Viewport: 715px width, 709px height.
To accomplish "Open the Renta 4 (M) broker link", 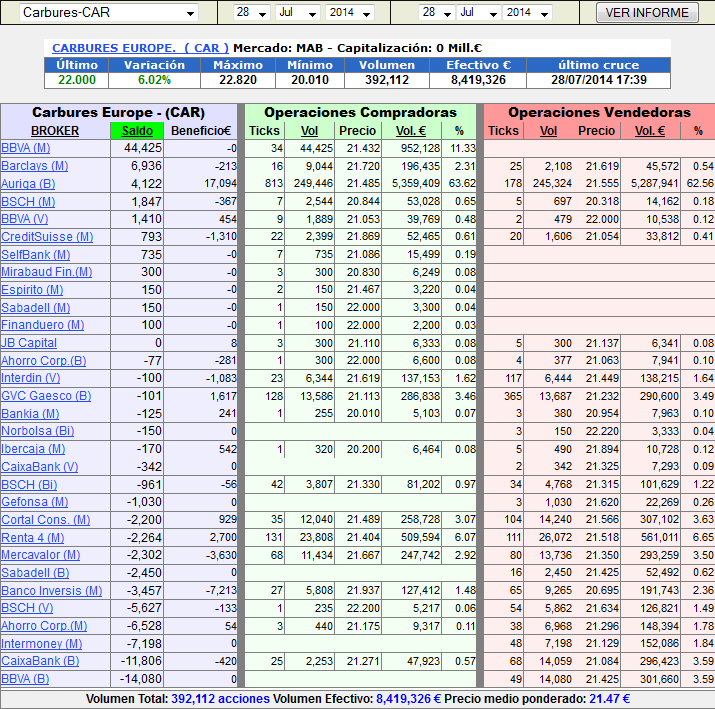I will 33,537.
